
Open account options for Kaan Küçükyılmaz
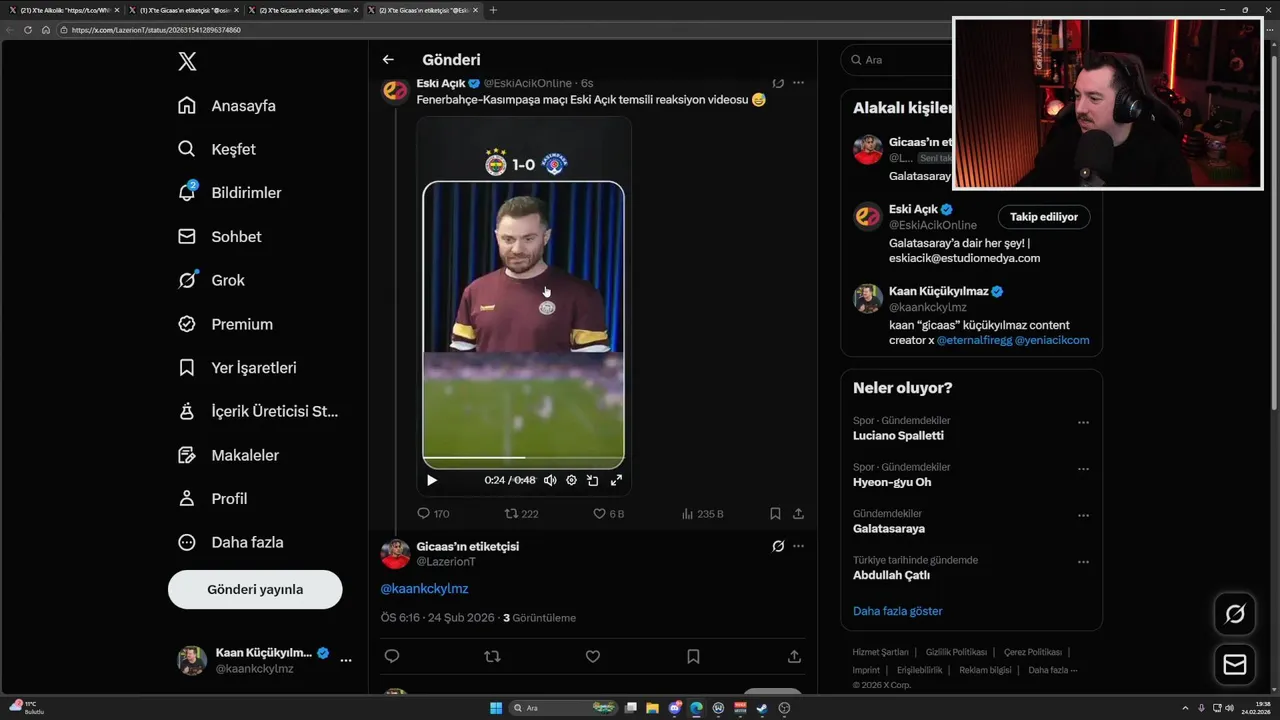[x=346, y=660]
